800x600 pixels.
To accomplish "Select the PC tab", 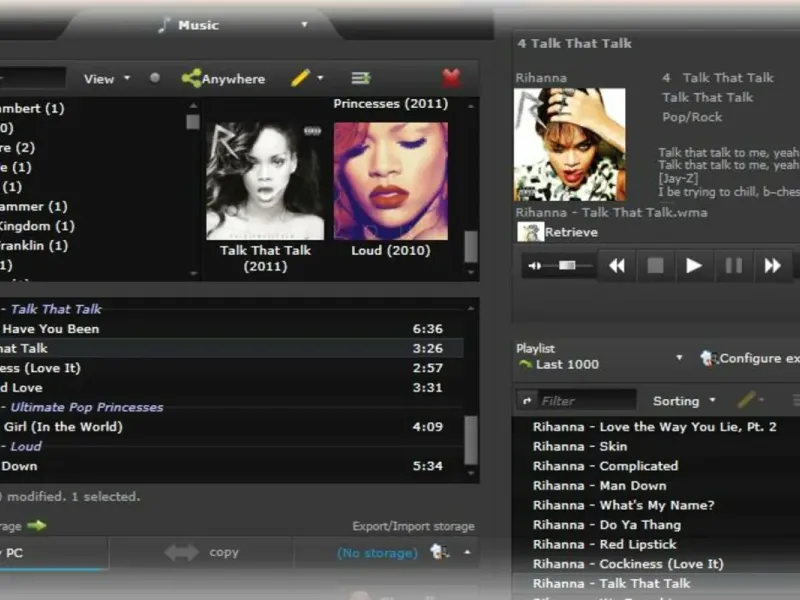I will click(x=54, y=553).
